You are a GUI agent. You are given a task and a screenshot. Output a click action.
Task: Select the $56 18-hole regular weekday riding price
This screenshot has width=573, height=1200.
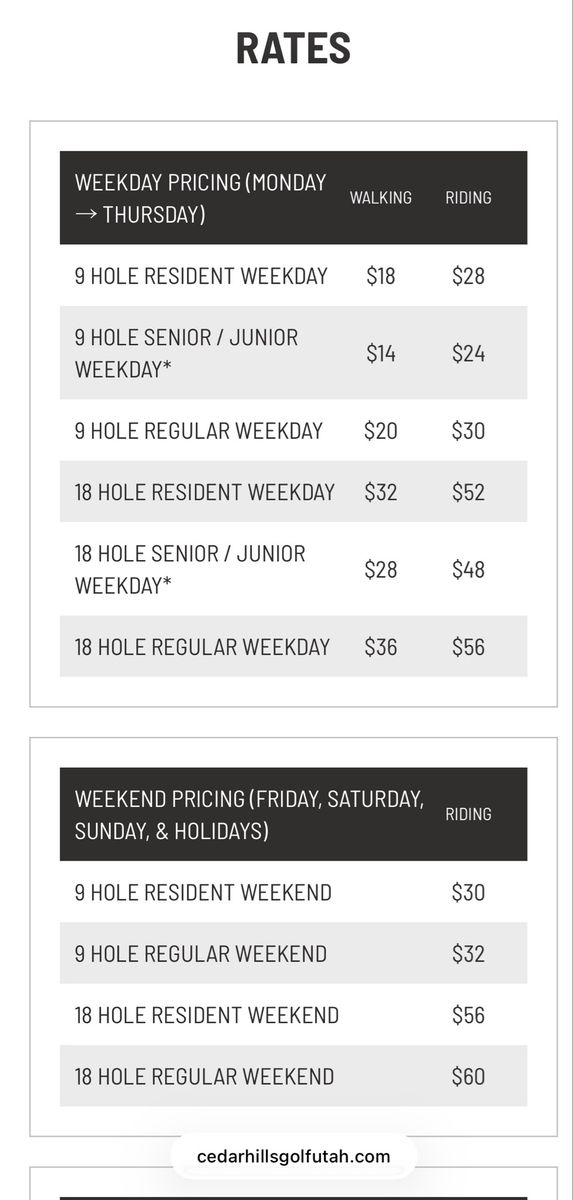pyautogui.click(x=468, y=647)
